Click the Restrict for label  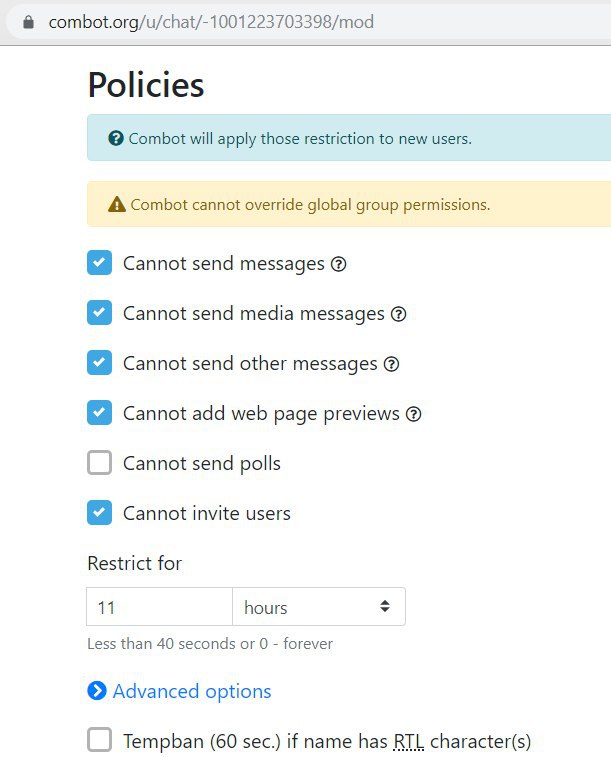(x=135, y=563)
